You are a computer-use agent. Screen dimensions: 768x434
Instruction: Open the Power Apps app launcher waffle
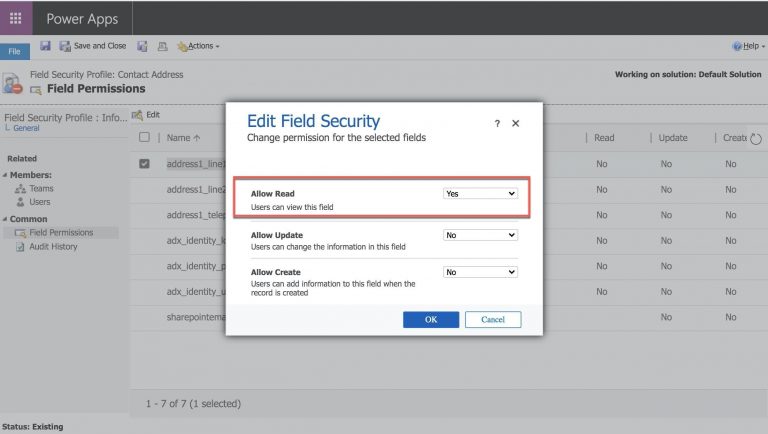(x=16, y=18)
